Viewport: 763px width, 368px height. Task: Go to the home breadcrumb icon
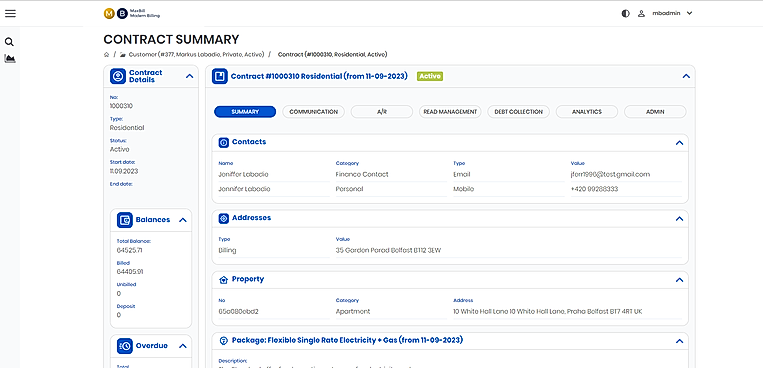click(107, 55)
